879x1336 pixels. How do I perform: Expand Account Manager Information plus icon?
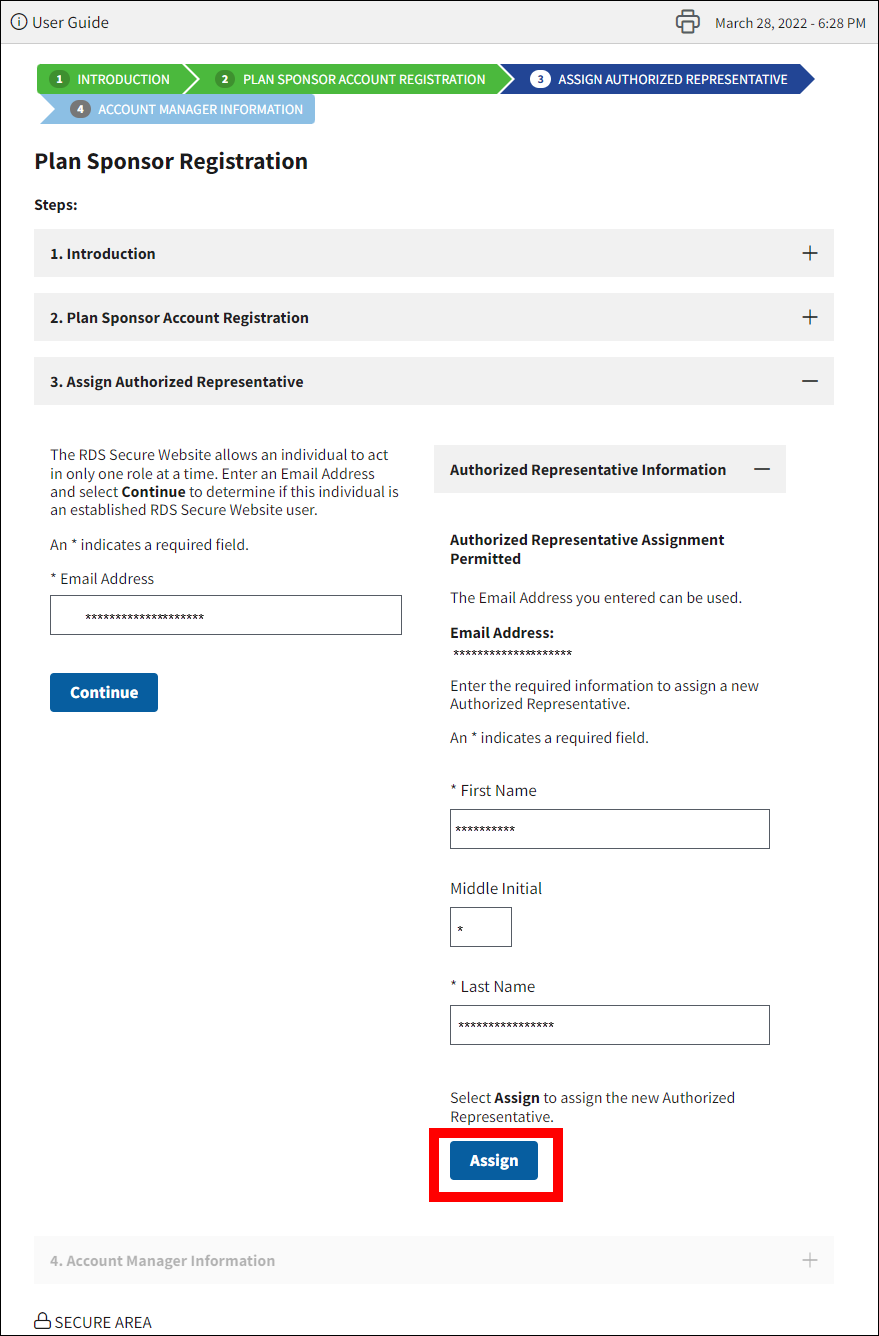[810, 1260]
